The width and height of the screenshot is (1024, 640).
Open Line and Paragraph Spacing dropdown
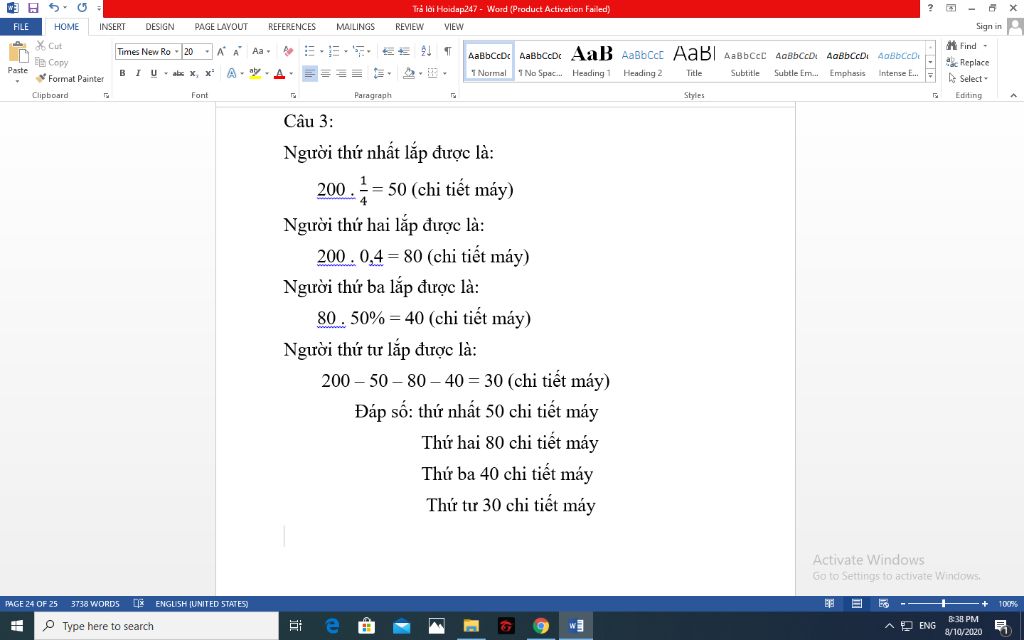382,73
